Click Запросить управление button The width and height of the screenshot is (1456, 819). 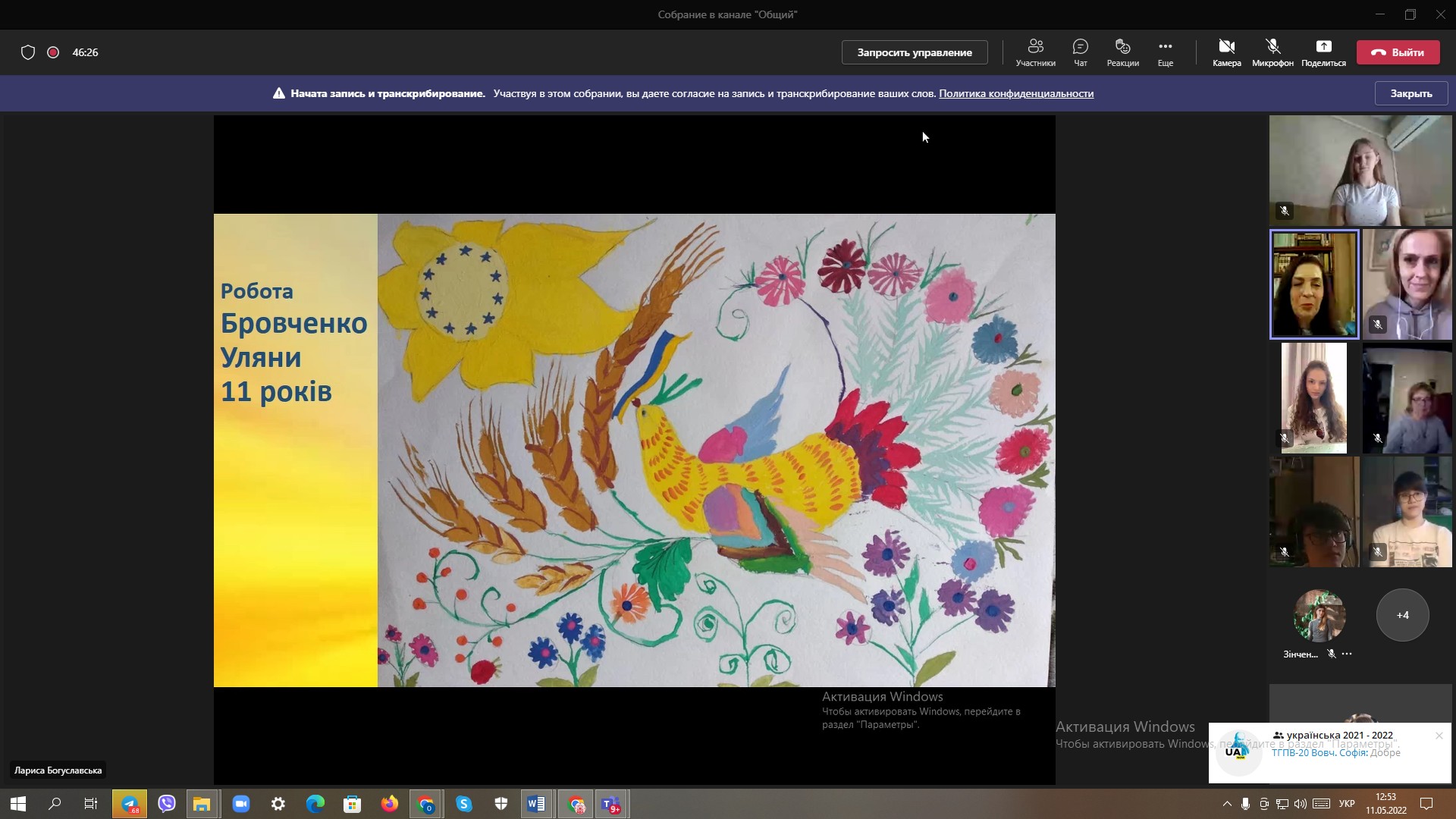click(915, 52)
